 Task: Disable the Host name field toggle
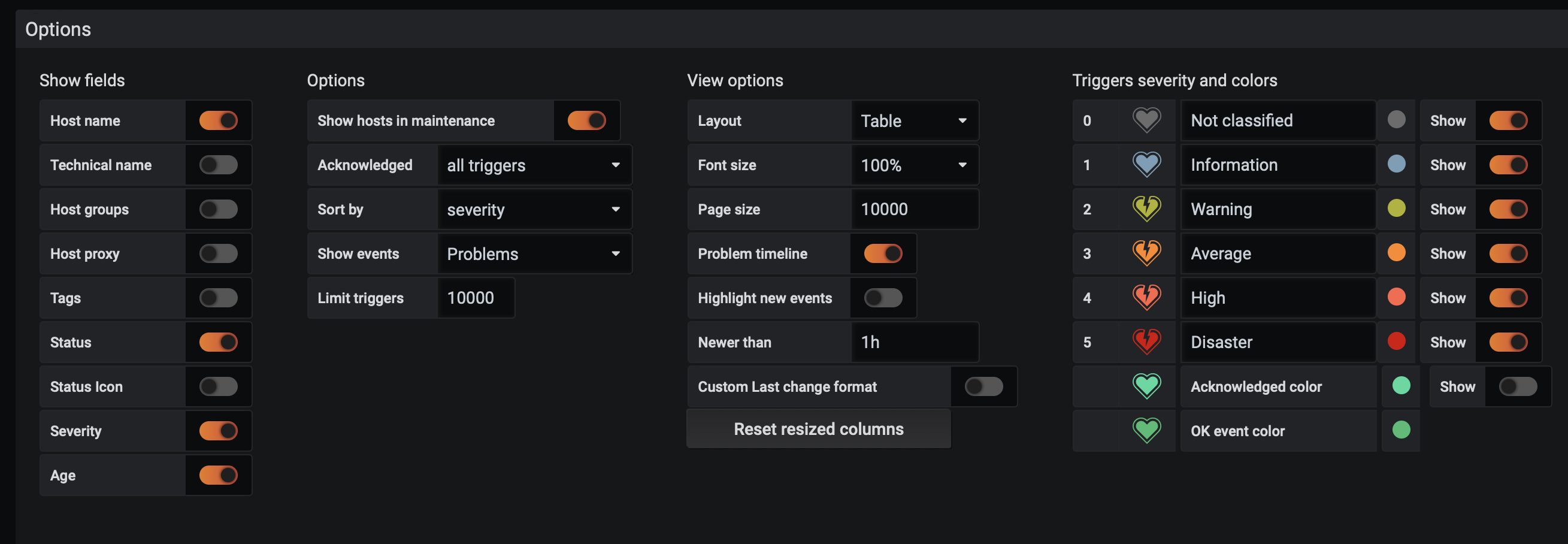tap(219, 120)
